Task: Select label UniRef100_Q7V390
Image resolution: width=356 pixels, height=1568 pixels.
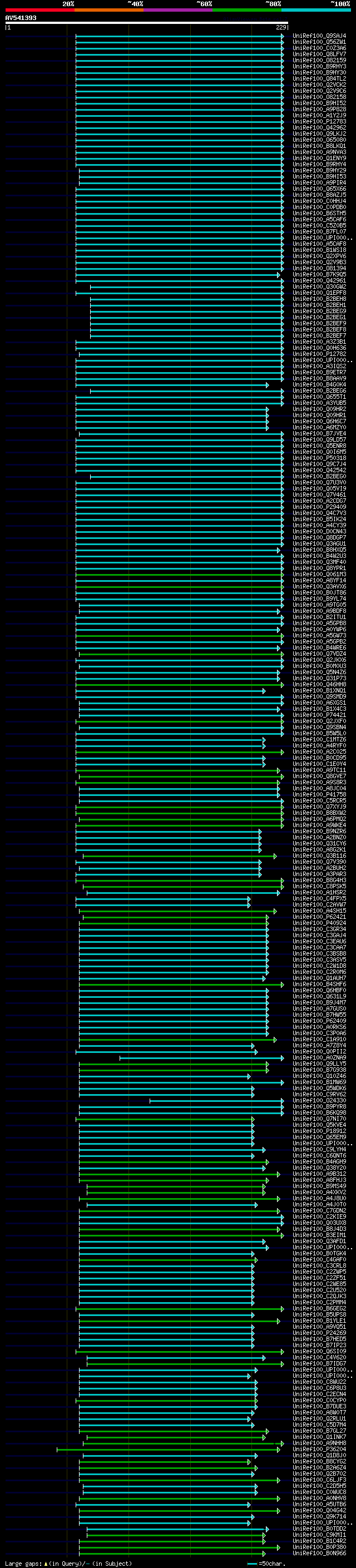Action: click(319, 862)
